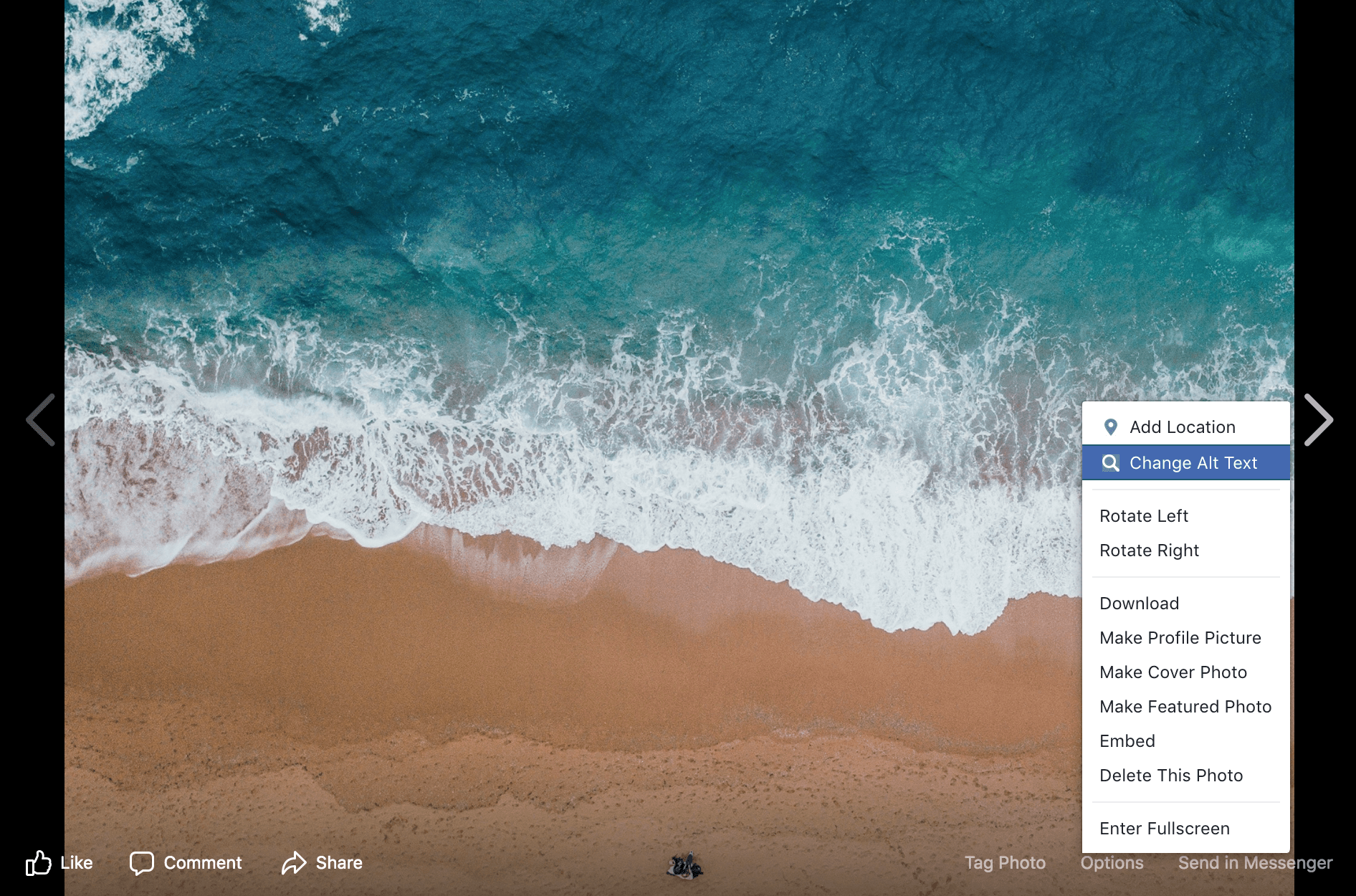The height and width of the screenshot is (896, 1356).
Task: Click the Comment speech bubble icon
Action: (142, 863)
